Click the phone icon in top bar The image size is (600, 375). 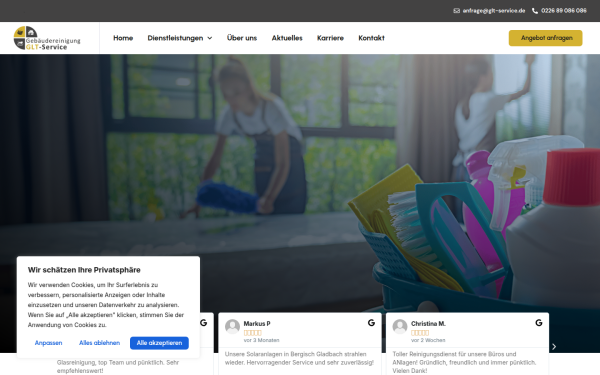point(535,11)
